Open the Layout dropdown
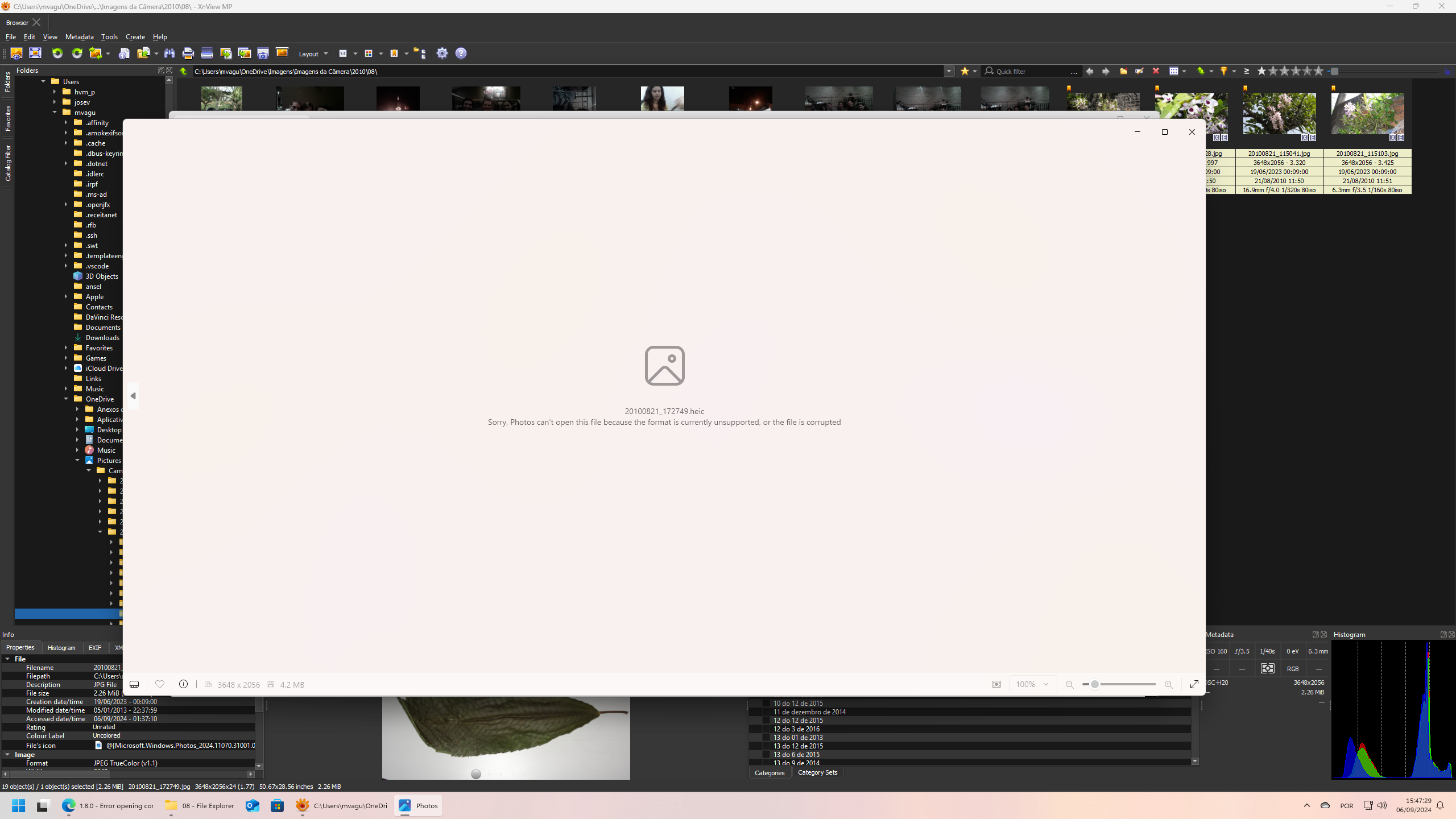This screenshot has width=1456, height=819. 313,54
